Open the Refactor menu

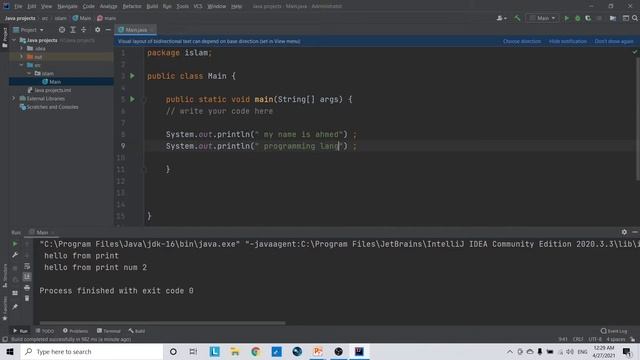132,6
